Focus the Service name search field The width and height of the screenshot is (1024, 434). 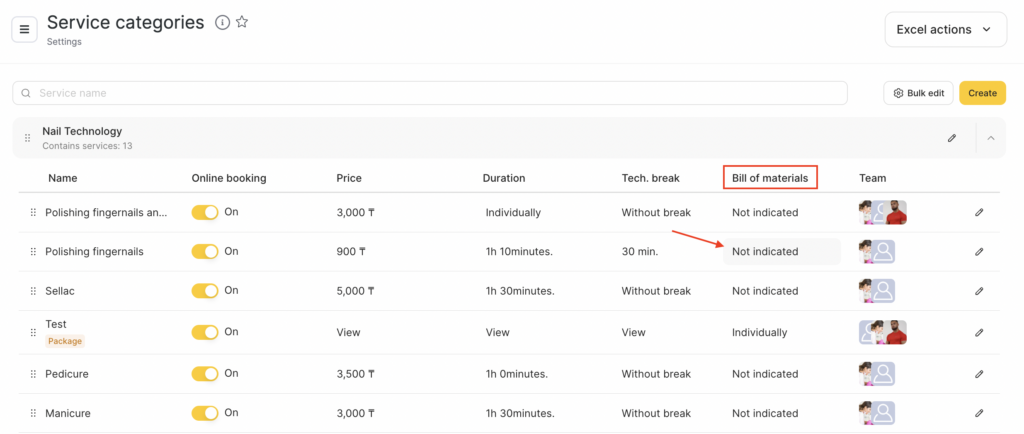point(430,93)
